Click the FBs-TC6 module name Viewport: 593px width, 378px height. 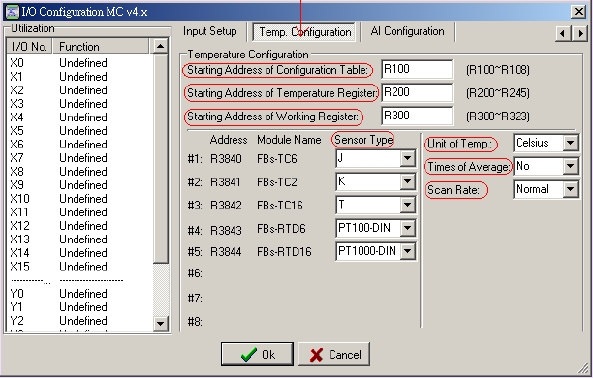tap(277, 159)
